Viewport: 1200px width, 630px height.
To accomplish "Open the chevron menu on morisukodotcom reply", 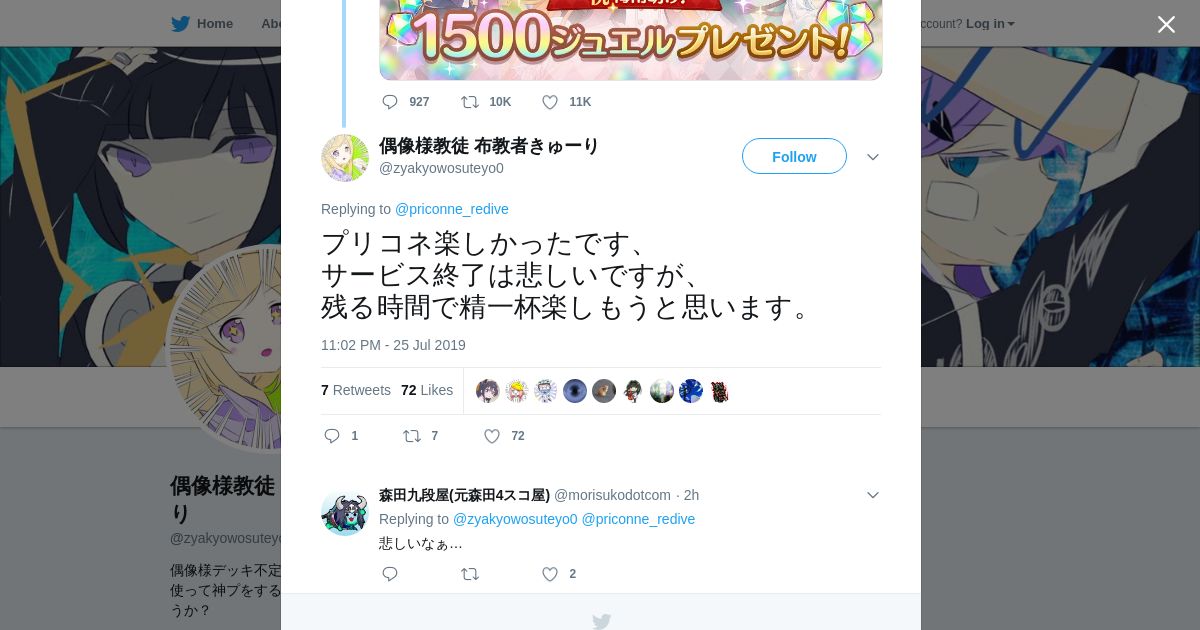I will 873,495.
